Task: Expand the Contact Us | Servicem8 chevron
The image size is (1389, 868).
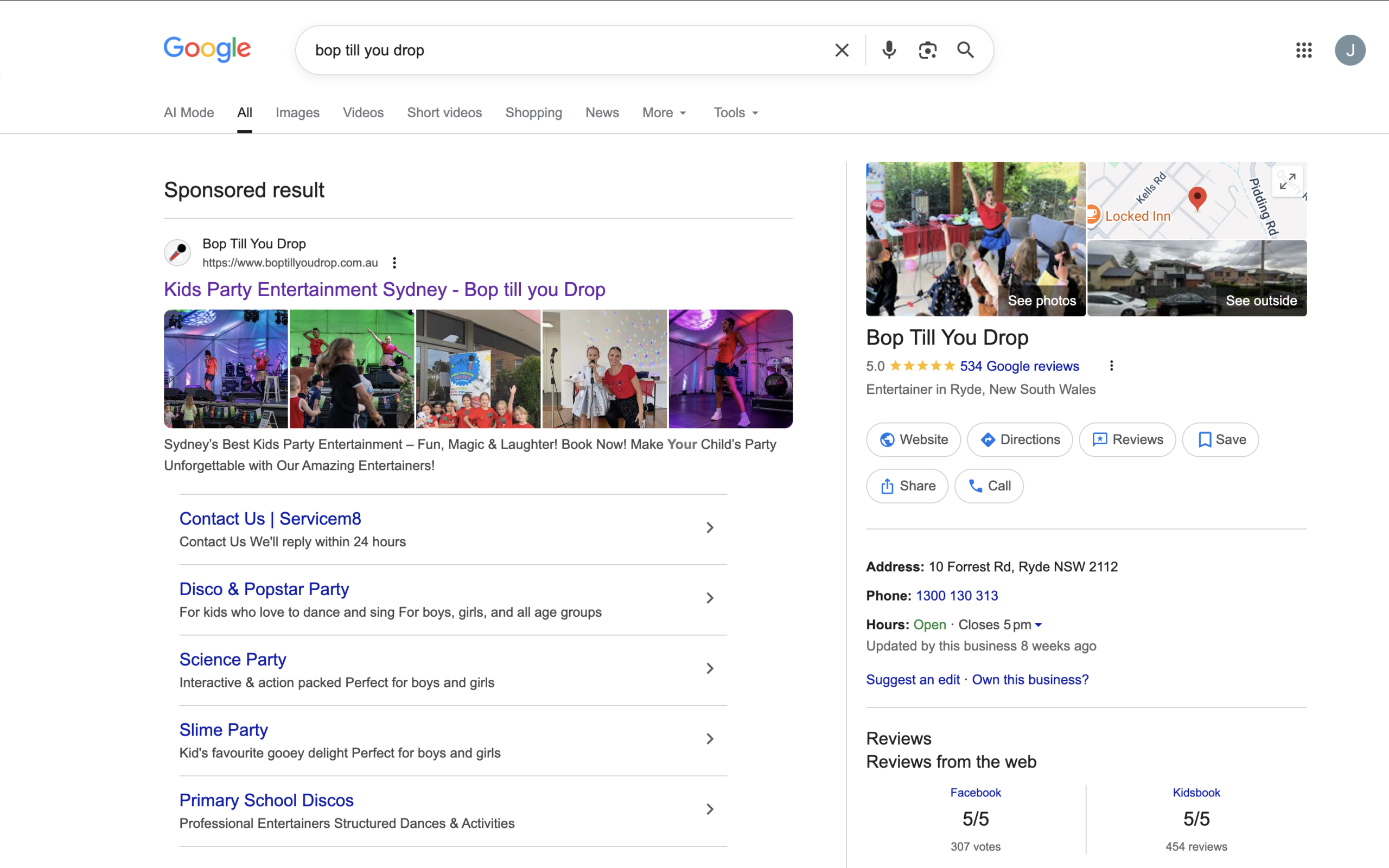Action: pyautogui.click(x=710, y=527)
